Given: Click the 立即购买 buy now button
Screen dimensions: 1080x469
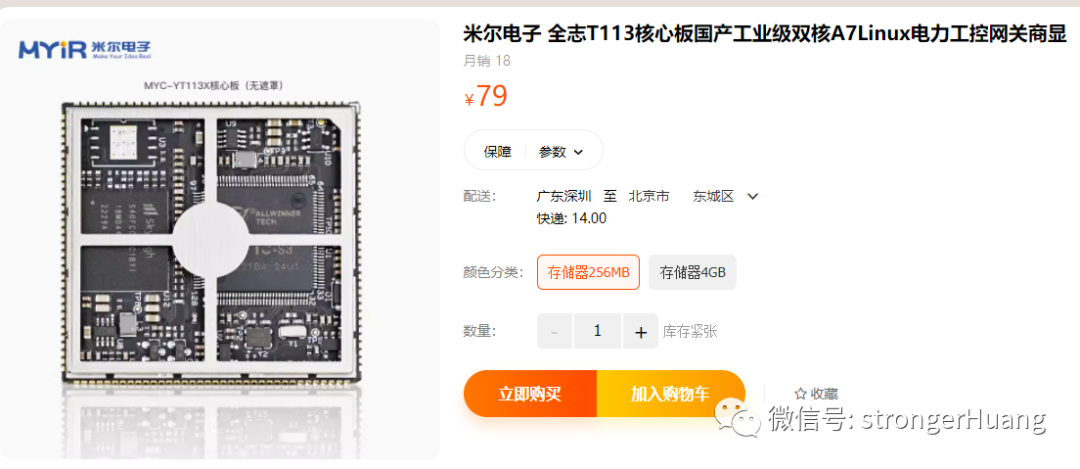Looking at the screenshot, I should [x=530, y=394].
